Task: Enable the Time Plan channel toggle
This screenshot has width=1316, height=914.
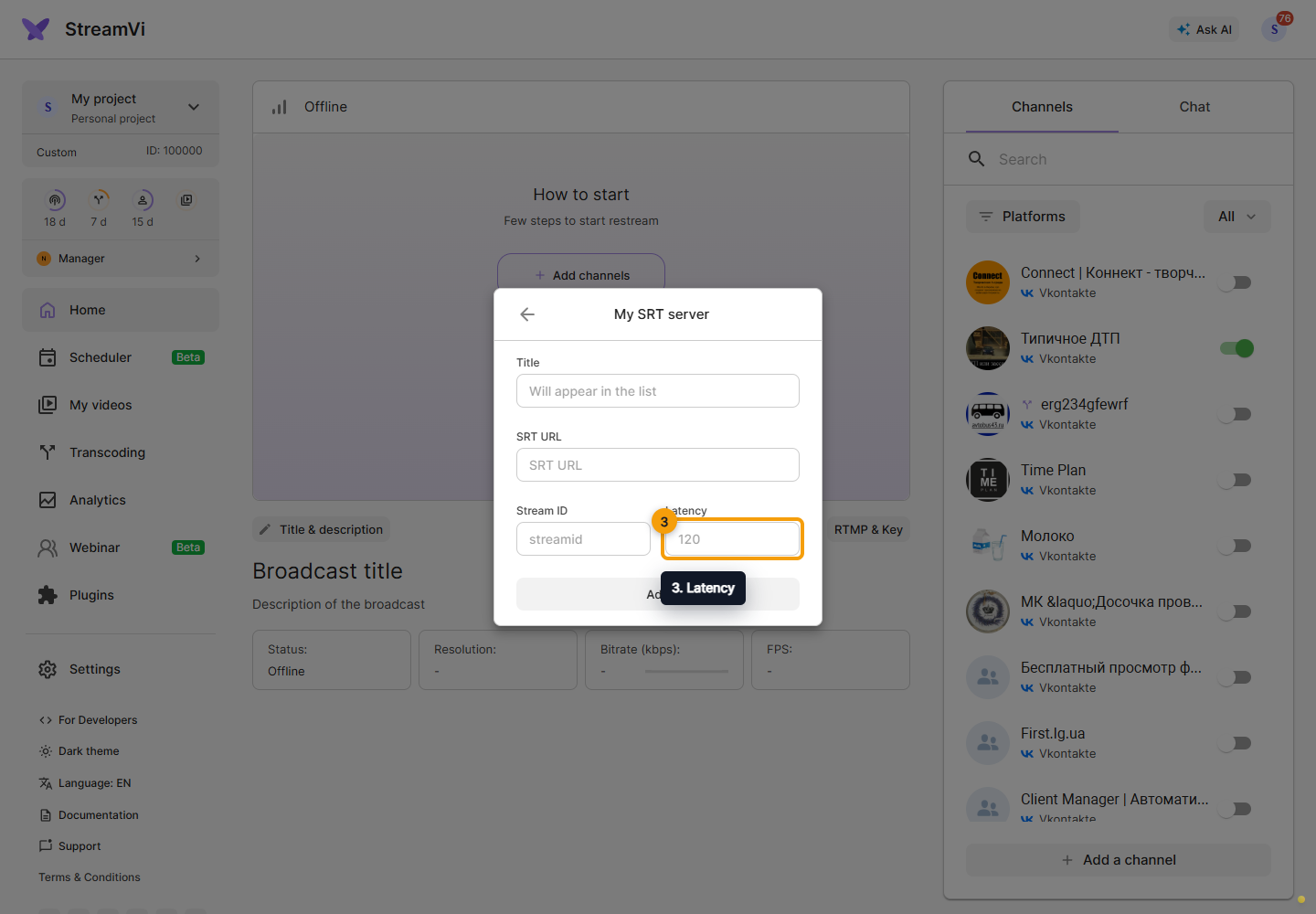Action: [x=1236, y=480]
